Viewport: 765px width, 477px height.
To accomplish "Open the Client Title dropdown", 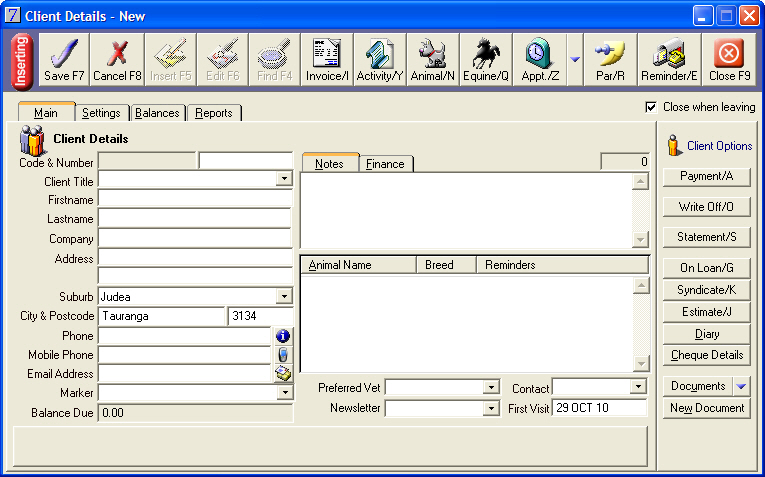I will [x=284, y=179].
